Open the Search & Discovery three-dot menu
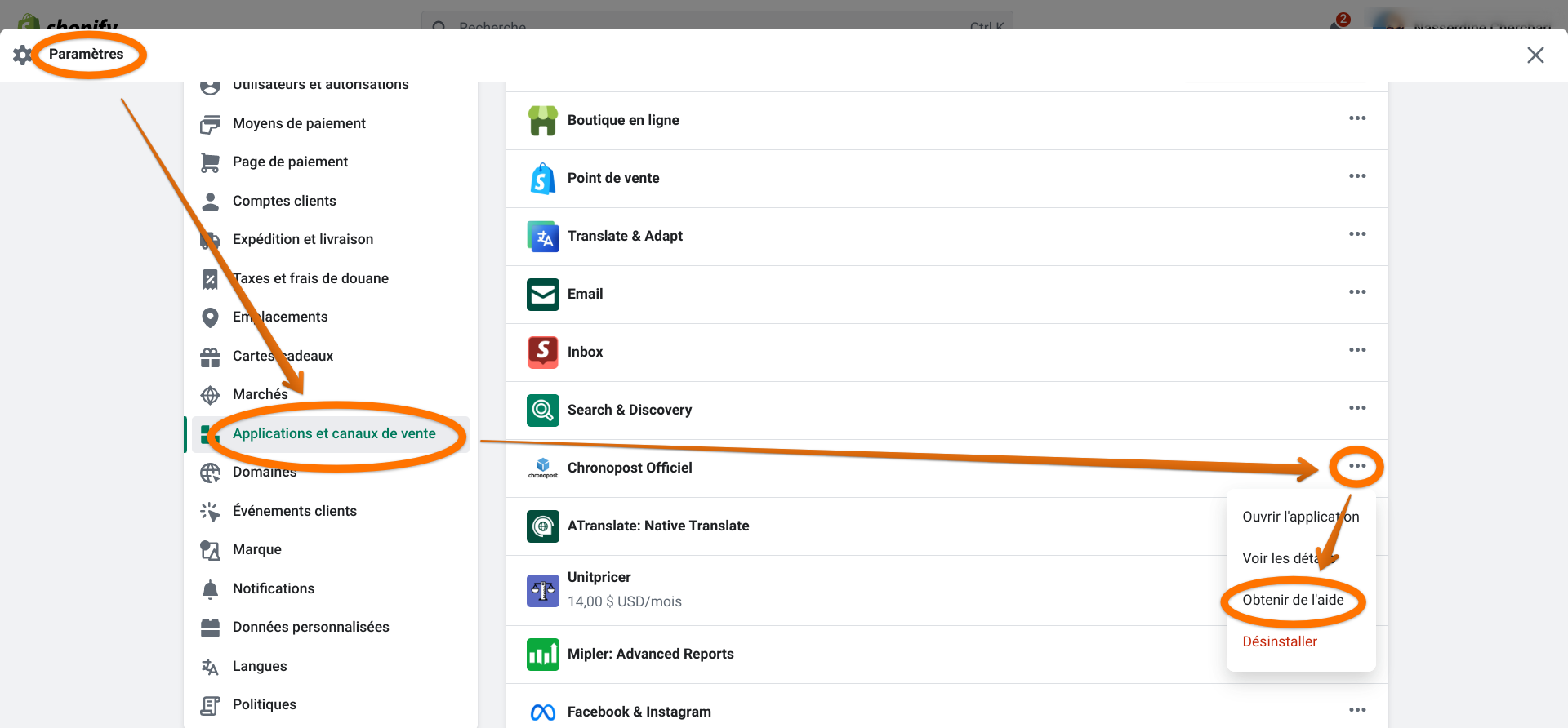Screen dimensions: 1568x728 pos(1357,408)
